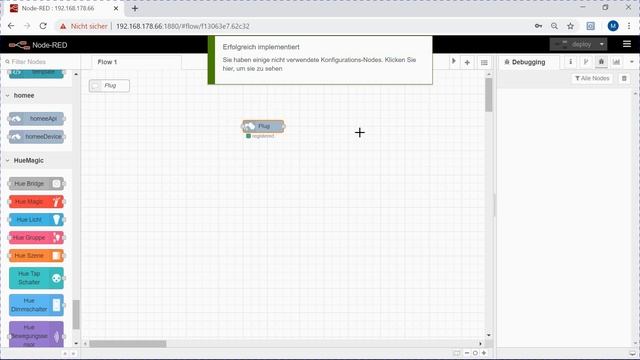Click the browser address bar URL
This screenshot has width=640, height=360.
[x=183, y=26]
